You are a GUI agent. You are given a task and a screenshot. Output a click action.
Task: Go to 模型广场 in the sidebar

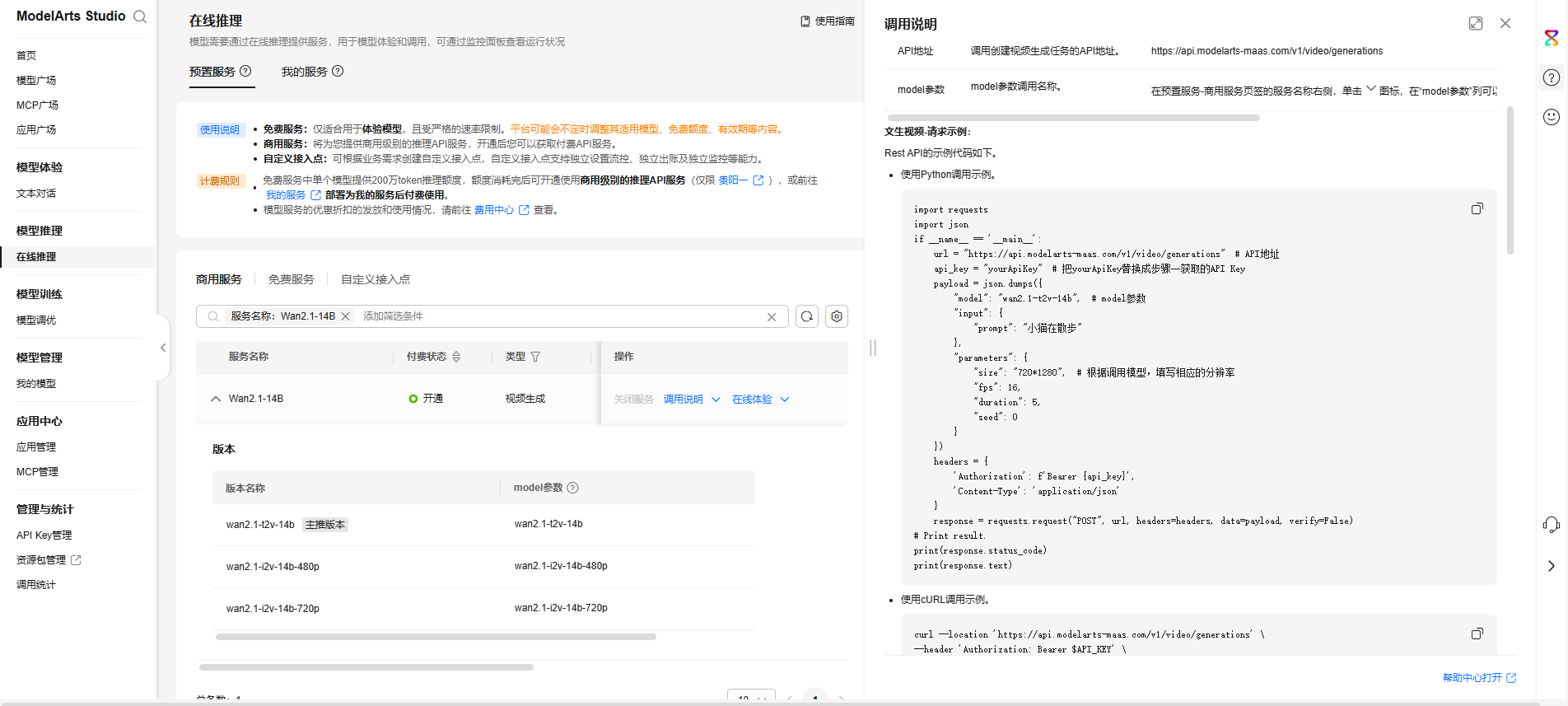click(36, 80)
